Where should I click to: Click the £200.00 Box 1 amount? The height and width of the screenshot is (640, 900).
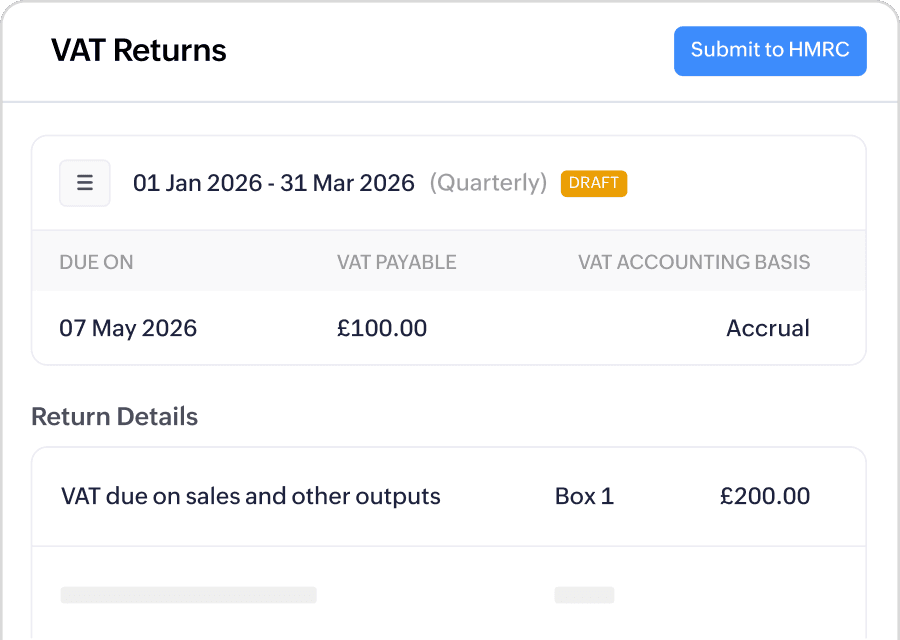(765, 497)
